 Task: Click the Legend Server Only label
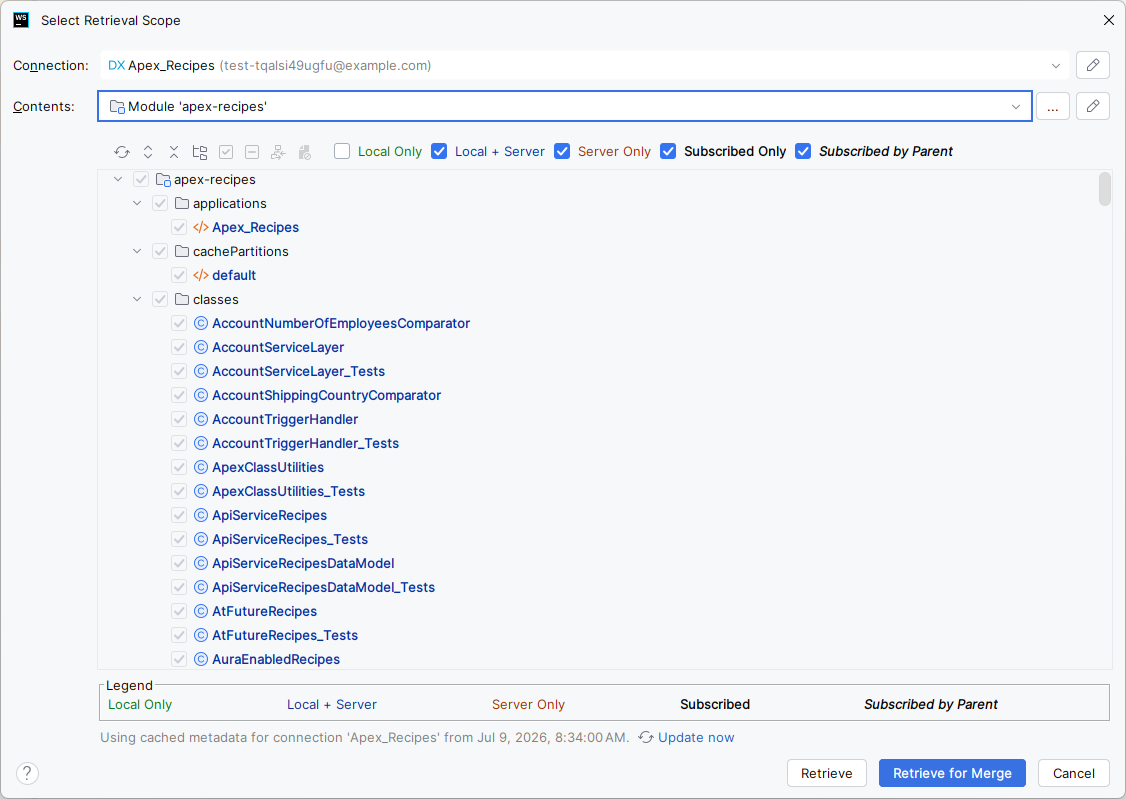(528, 704)
